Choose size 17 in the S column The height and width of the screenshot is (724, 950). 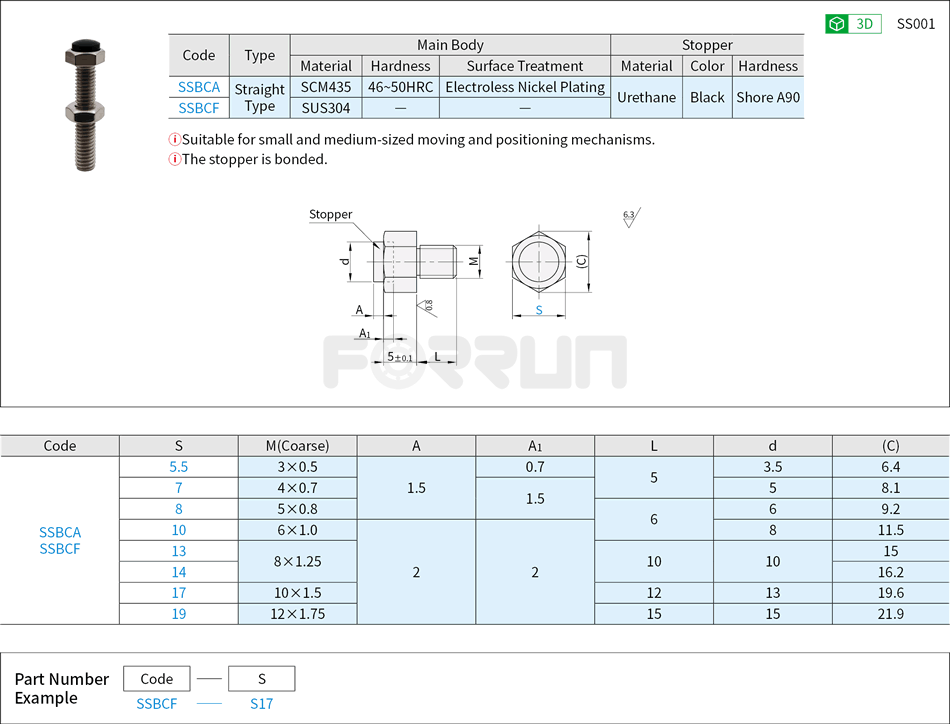pos(178,593)
